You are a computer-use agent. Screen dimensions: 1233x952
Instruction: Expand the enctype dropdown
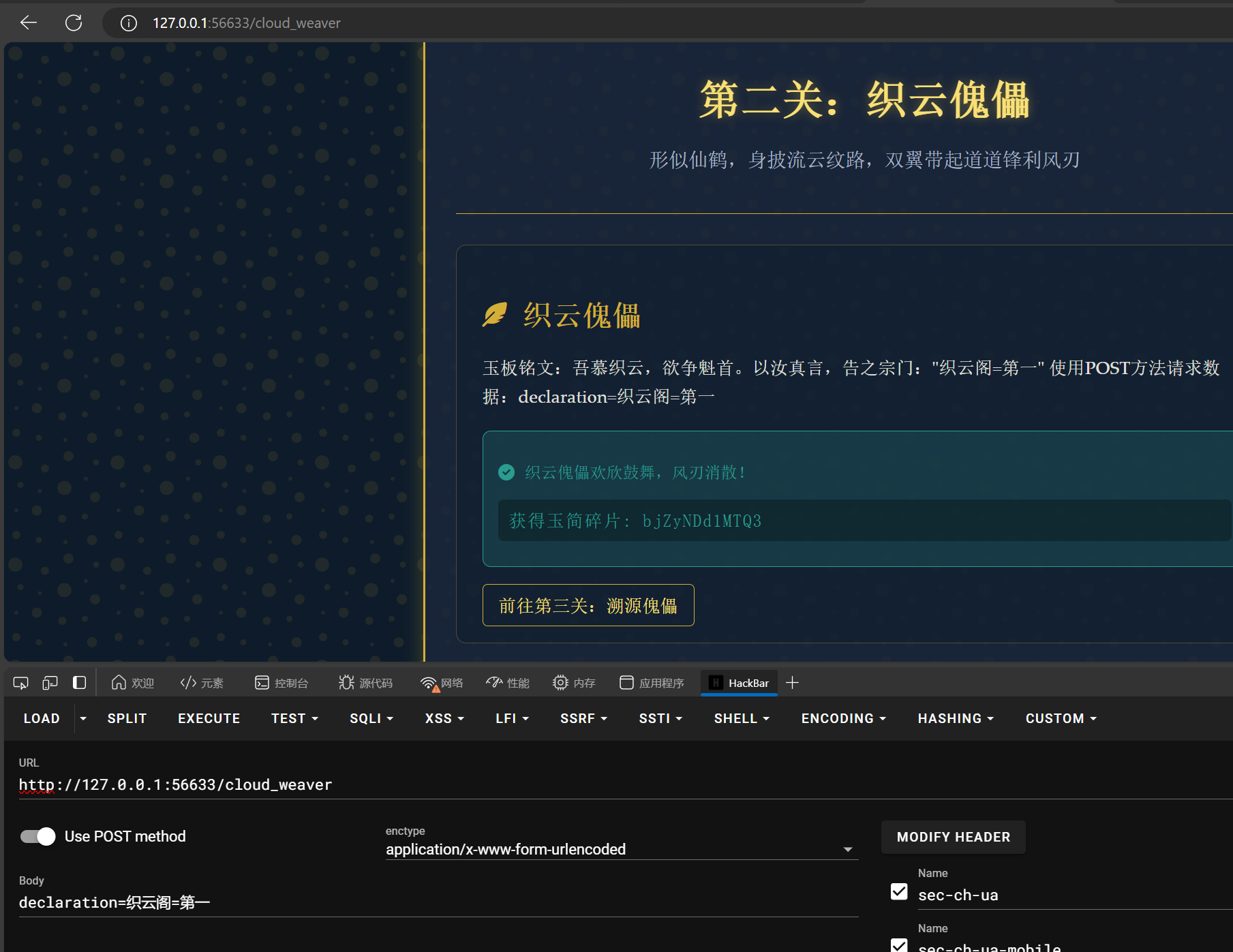(x=847, y=849)
